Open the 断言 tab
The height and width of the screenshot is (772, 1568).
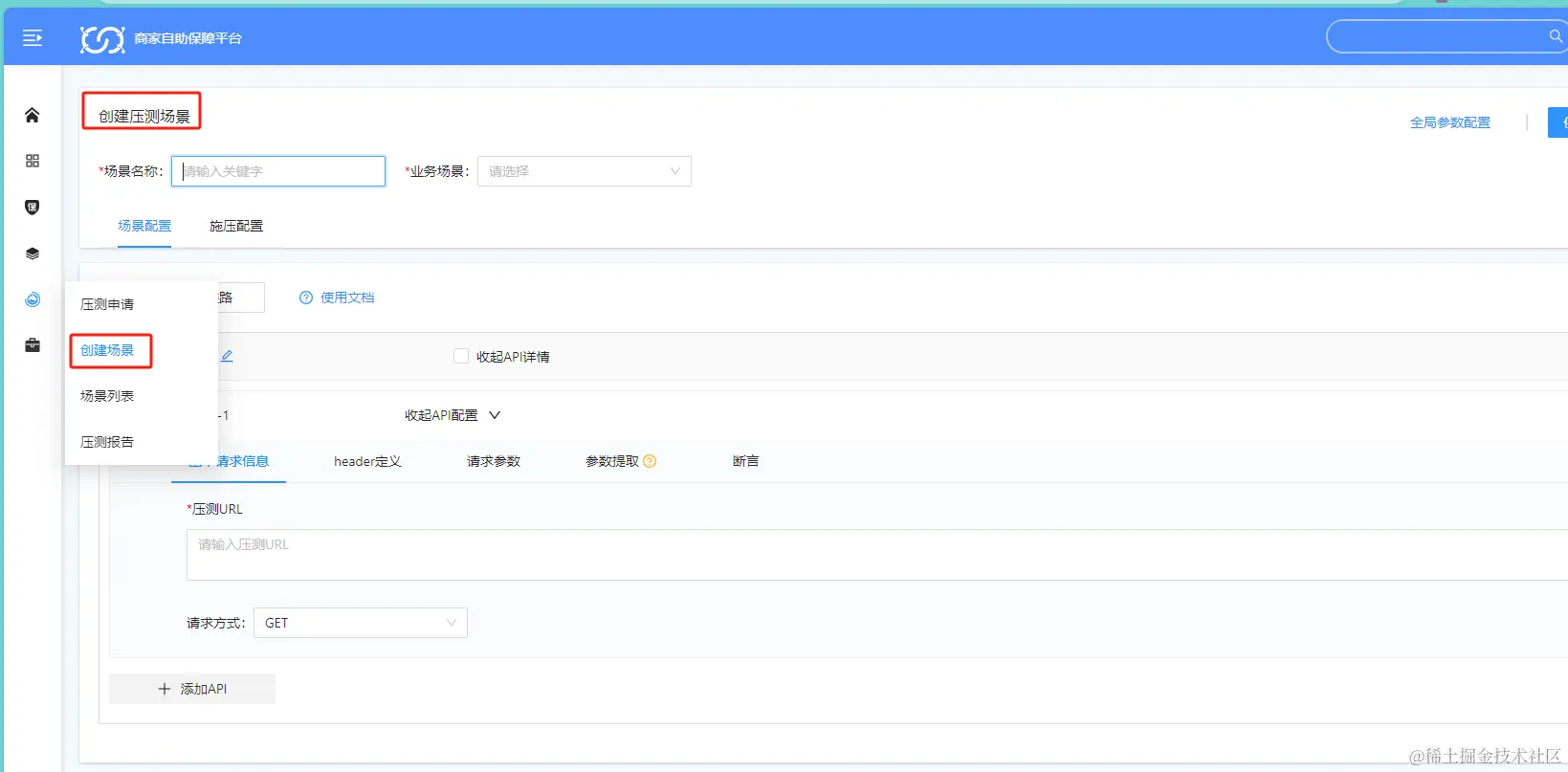tap(746, 461)
